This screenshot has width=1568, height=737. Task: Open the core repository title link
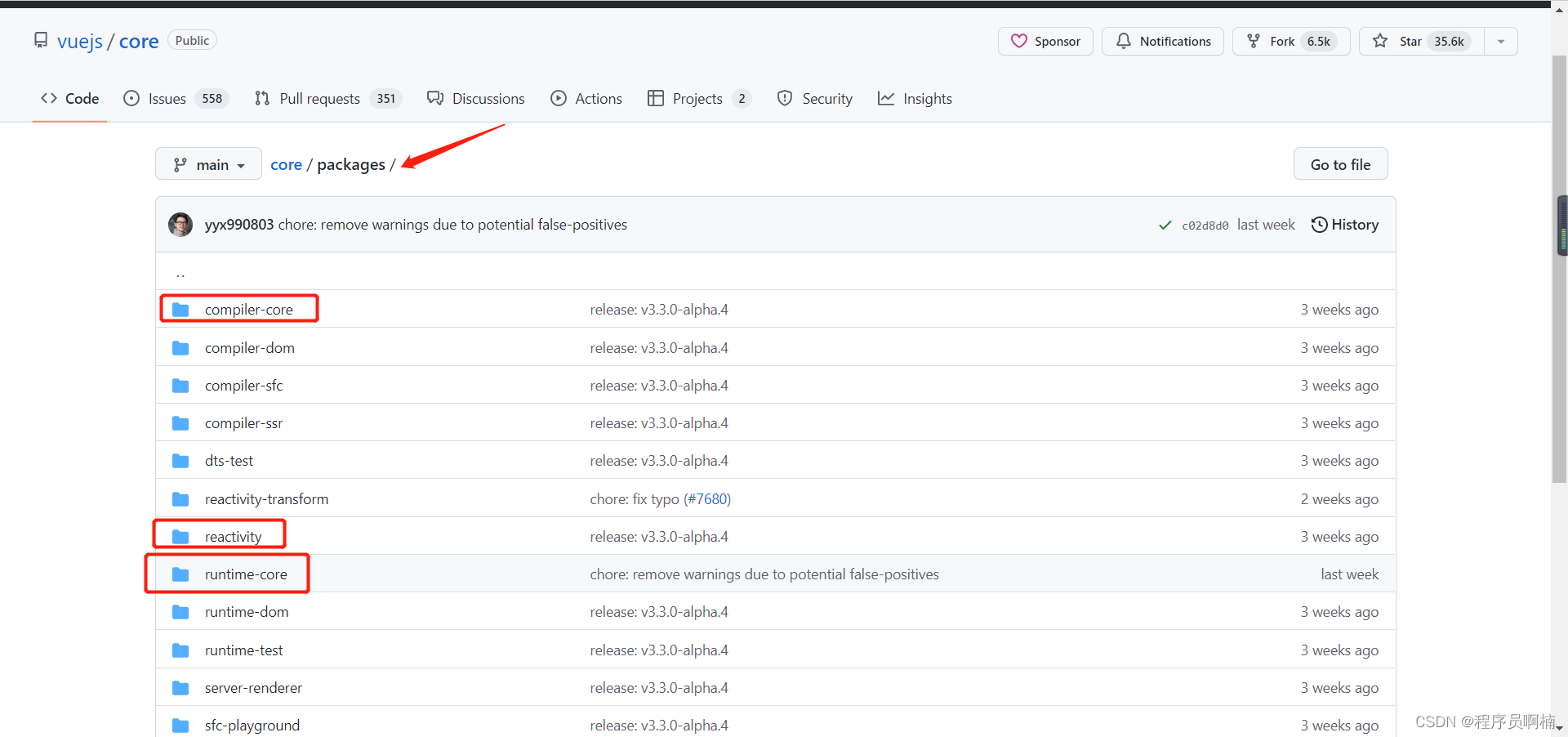coord(139,42)
